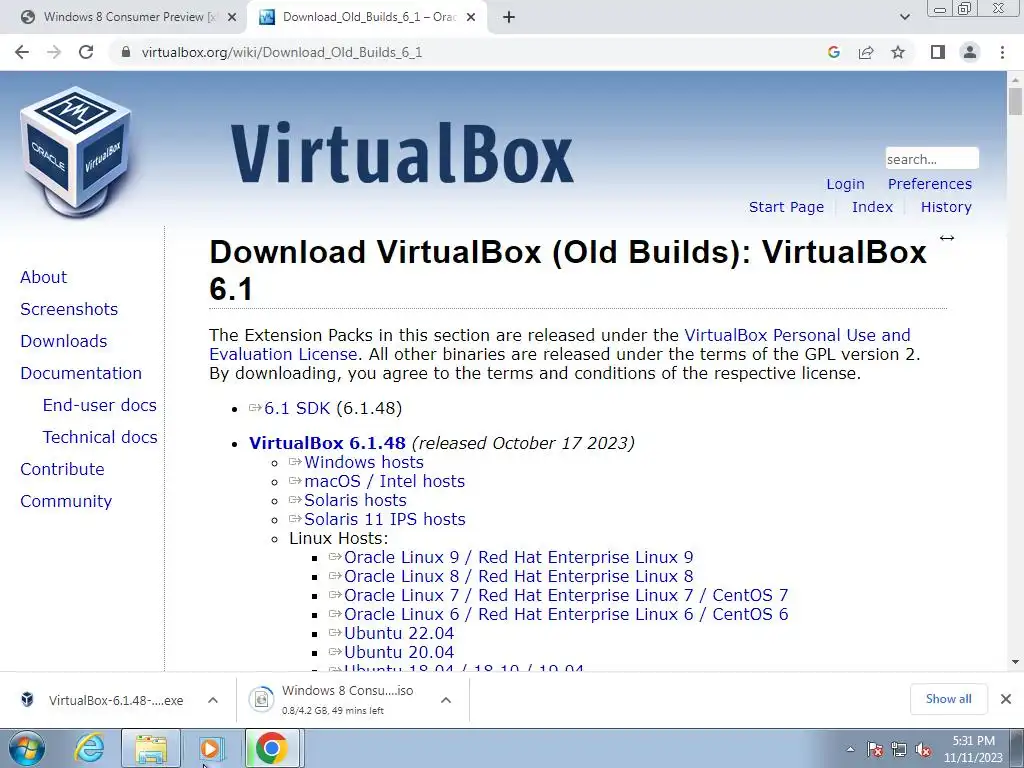Show hidden tray icons arrow
Image resolution: width=1024 pixels, height=768 pixels.
point(850,750)
